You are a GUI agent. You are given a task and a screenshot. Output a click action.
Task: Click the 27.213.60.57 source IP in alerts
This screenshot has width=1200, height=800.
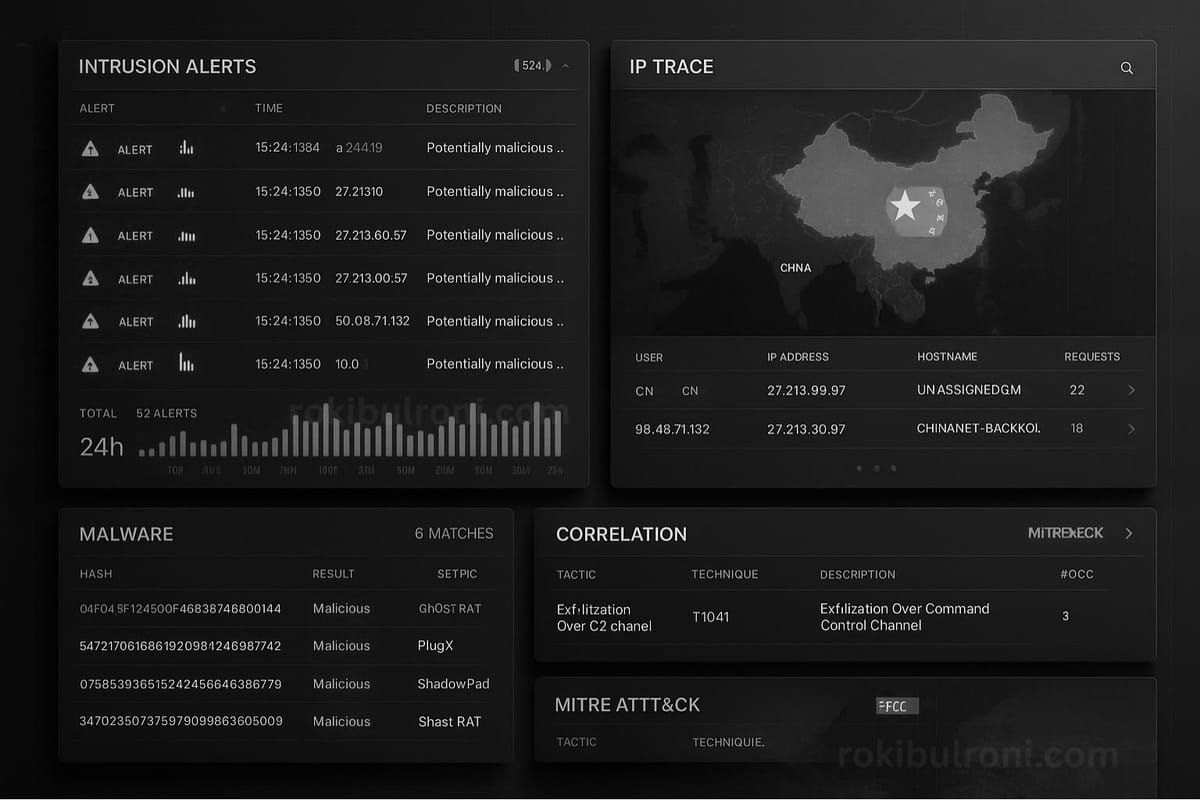371,235
